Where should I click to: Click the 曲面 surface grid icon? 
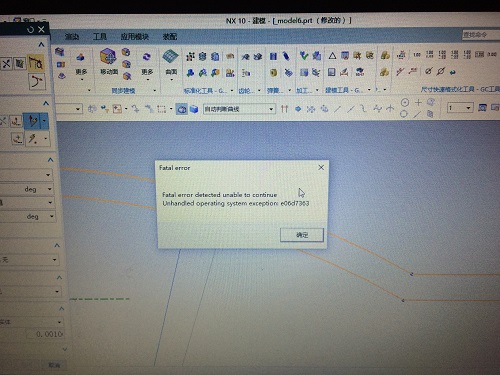171,56
